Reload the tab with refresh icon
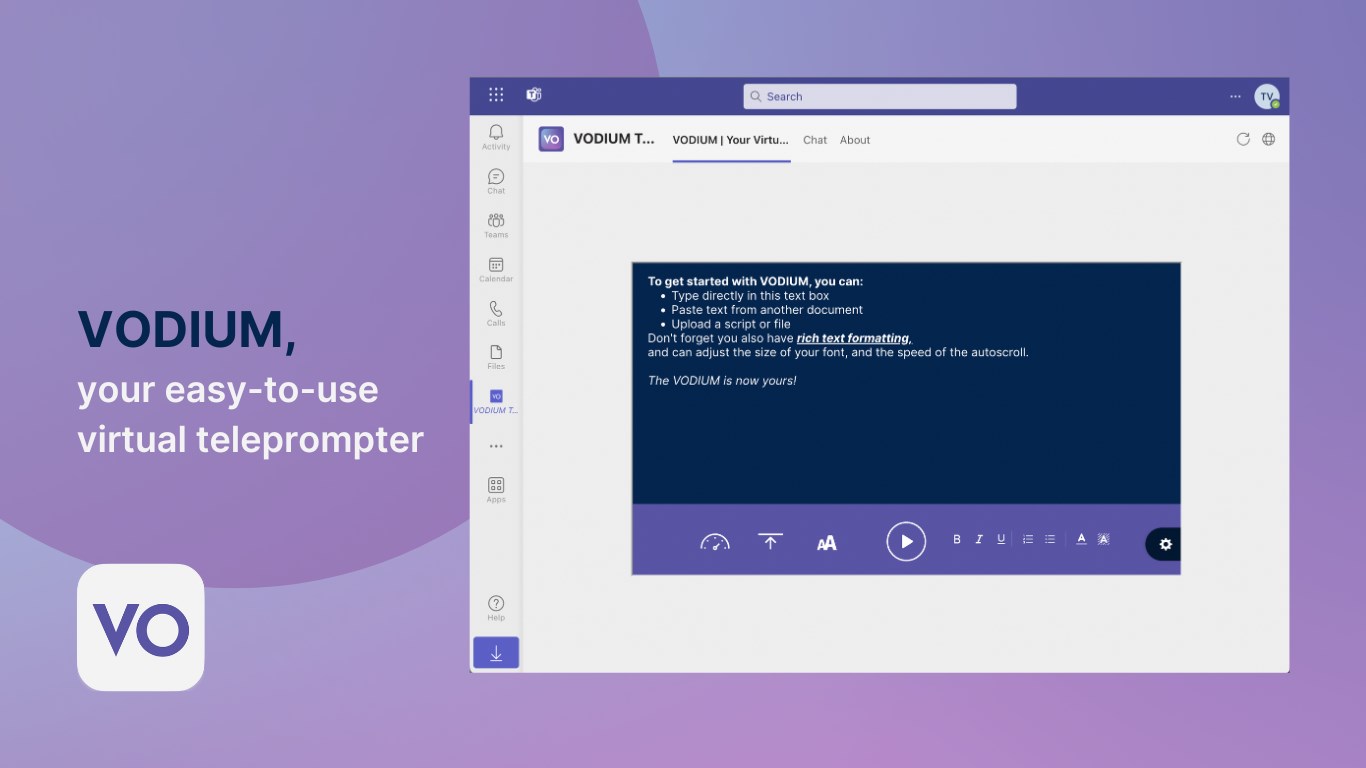This screenshot has height=768, width=1366. 1243,139
